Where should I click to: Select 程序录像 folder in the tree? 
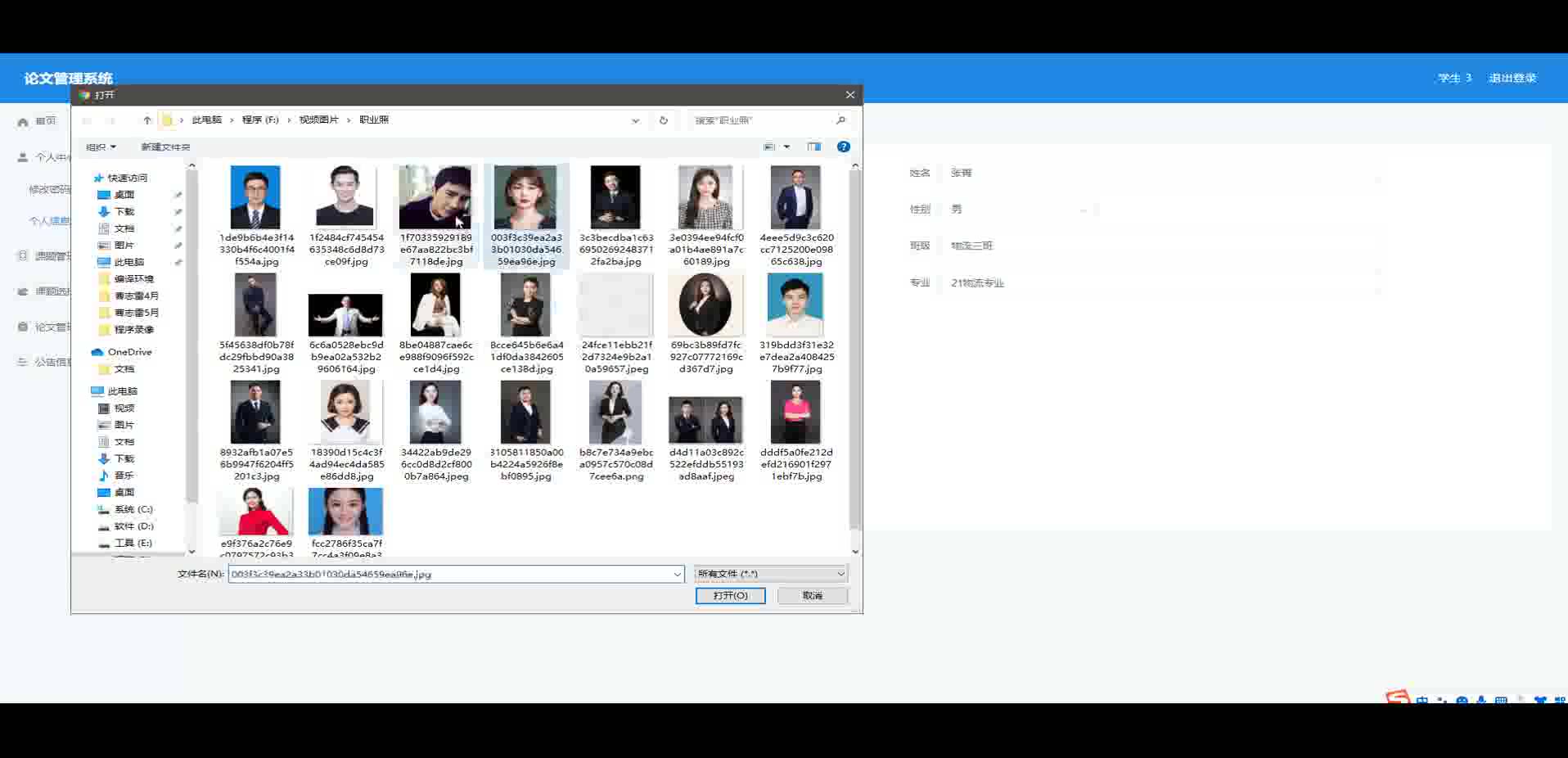pos(126,330)
